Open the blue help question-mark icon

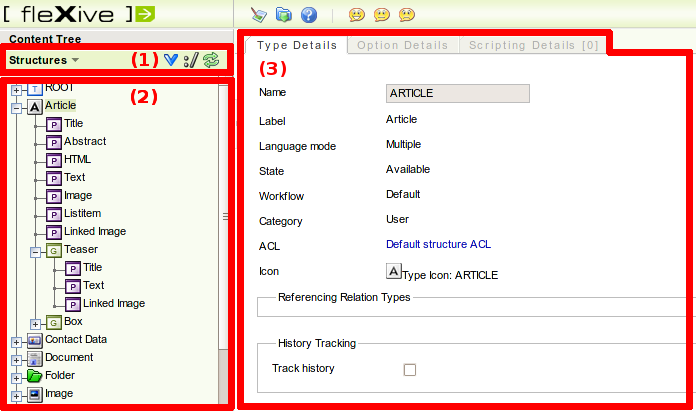(x=309, y=15)
